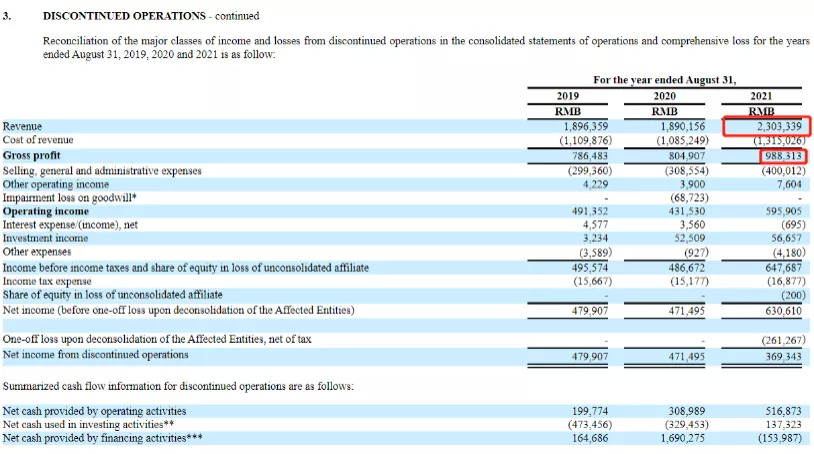Select the 2019 cost of revenue (1,109,876)
Viewport: 814px width, 454px height.
point(586,140)
